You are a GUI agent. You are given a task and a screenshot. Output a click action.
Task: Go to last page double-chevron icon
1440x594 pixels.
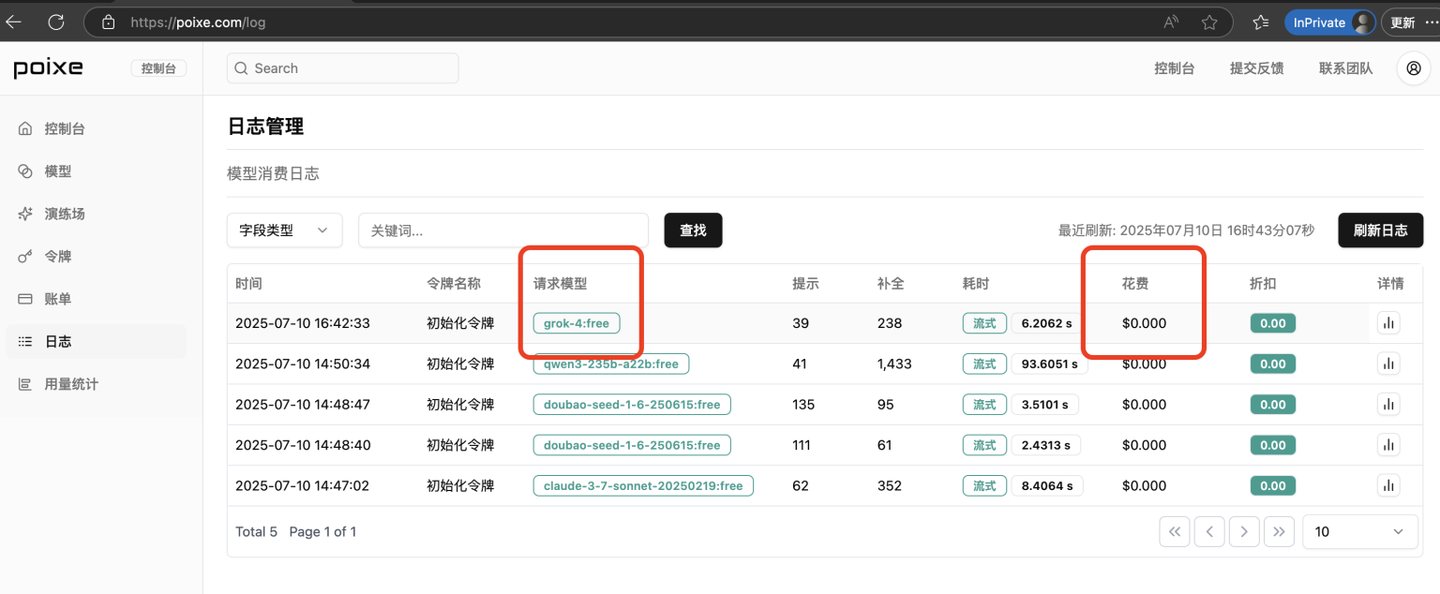point(1279,532)
